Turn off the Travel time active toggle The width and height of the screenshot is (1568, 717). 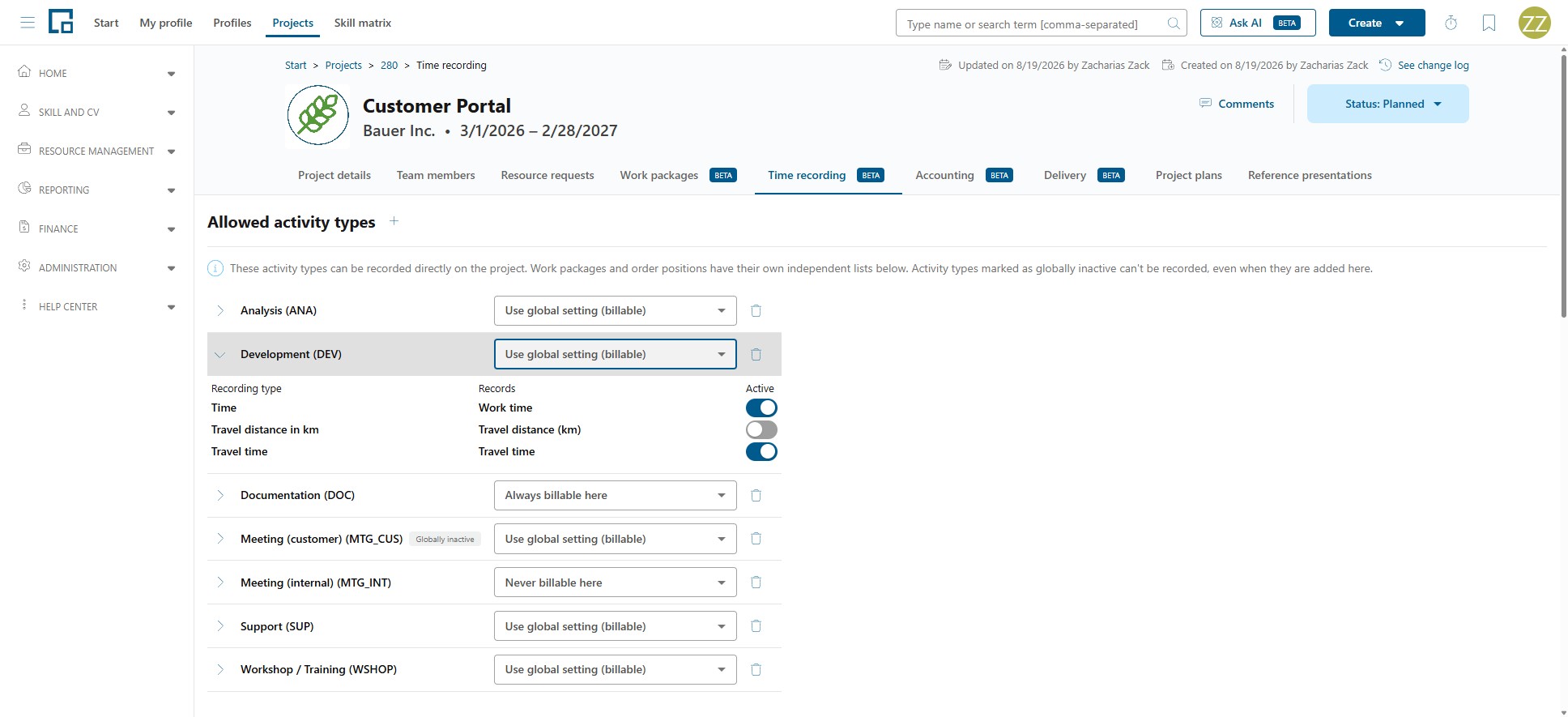coord(761,451)
